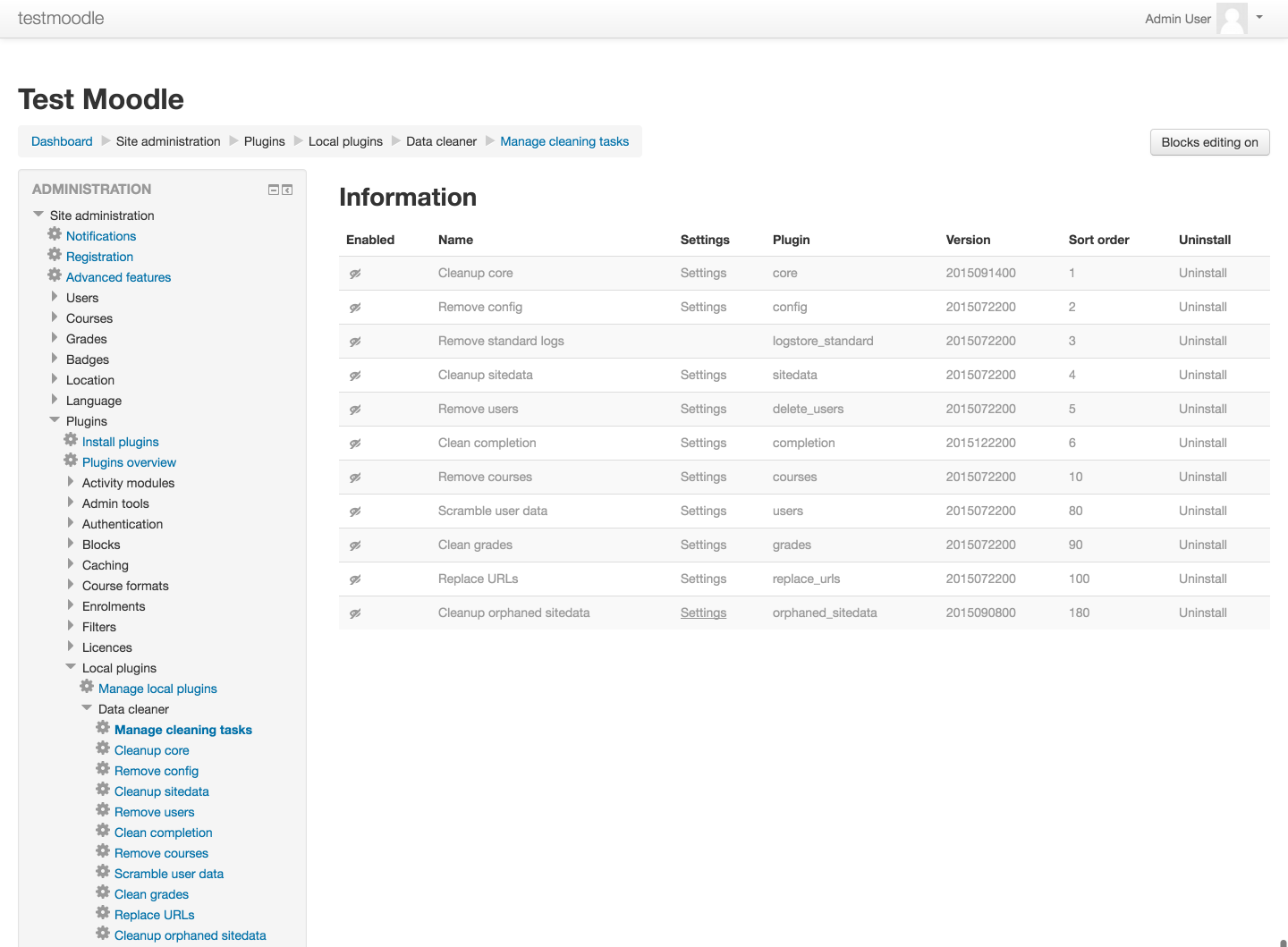Screen dimensions: 1288x947
Task: Hide the Administration block using its collapse icon
Action: point(274,190)
